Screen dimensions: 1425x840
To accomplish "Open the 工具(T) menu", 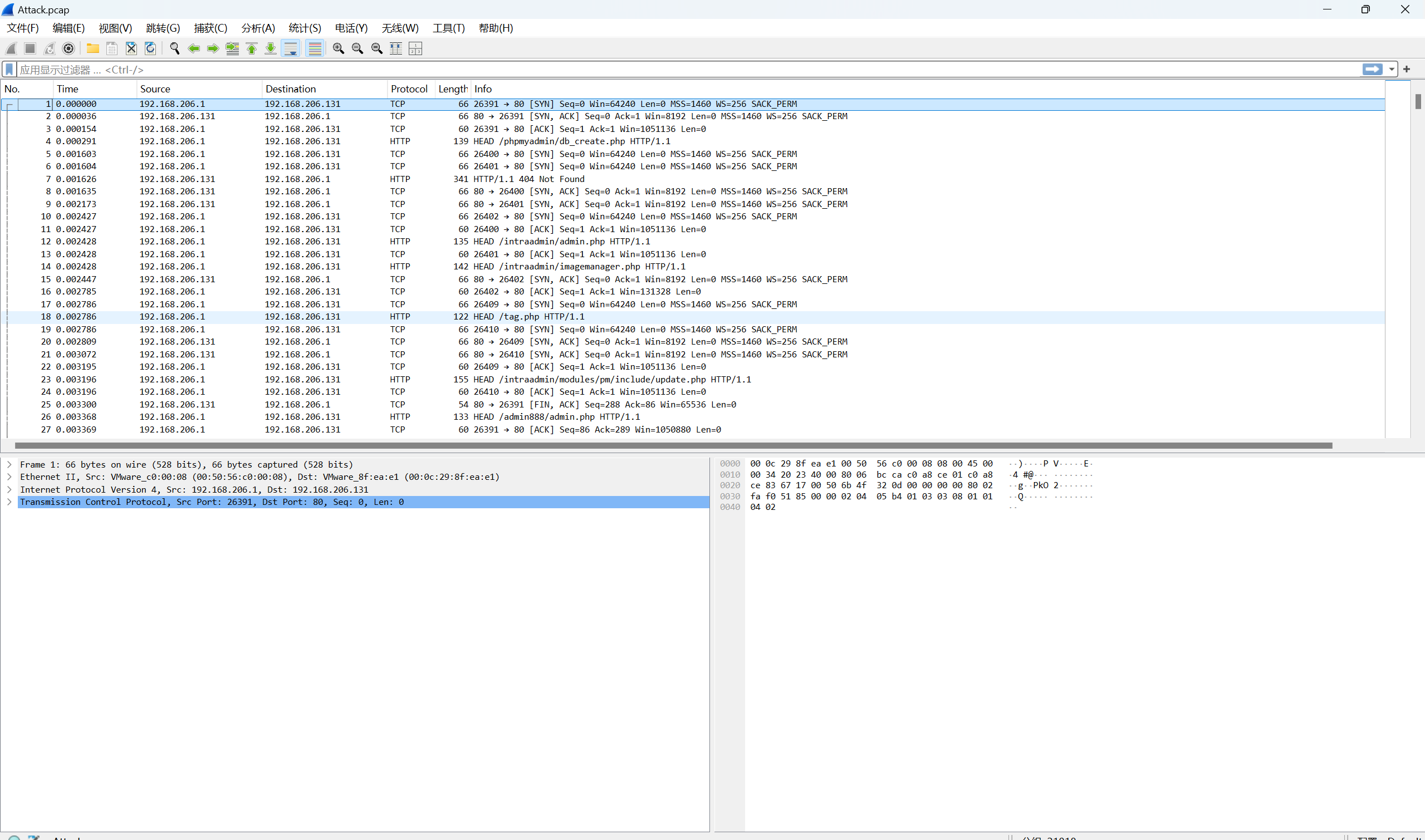I will 449,28.
